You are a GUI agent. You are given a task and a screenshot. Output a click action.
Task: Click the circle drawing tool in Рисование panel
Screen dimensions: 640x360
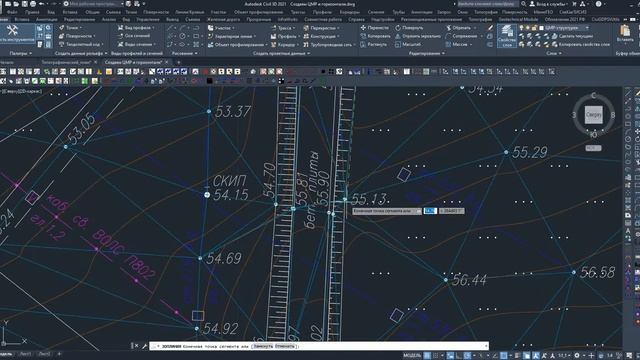coord(182,36)
